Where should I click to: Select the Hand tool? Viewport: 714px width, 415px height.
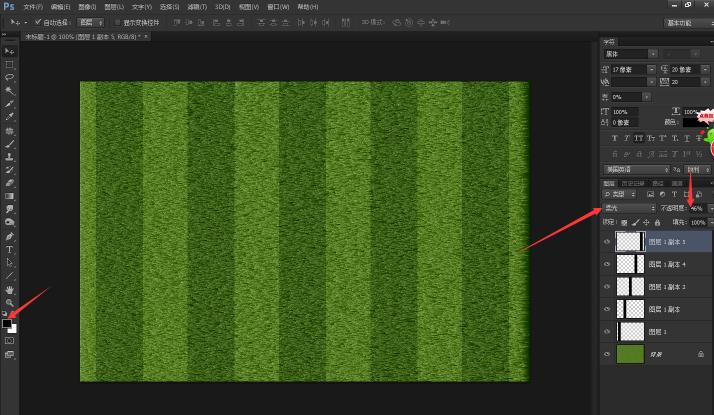[x=9, y=289]
